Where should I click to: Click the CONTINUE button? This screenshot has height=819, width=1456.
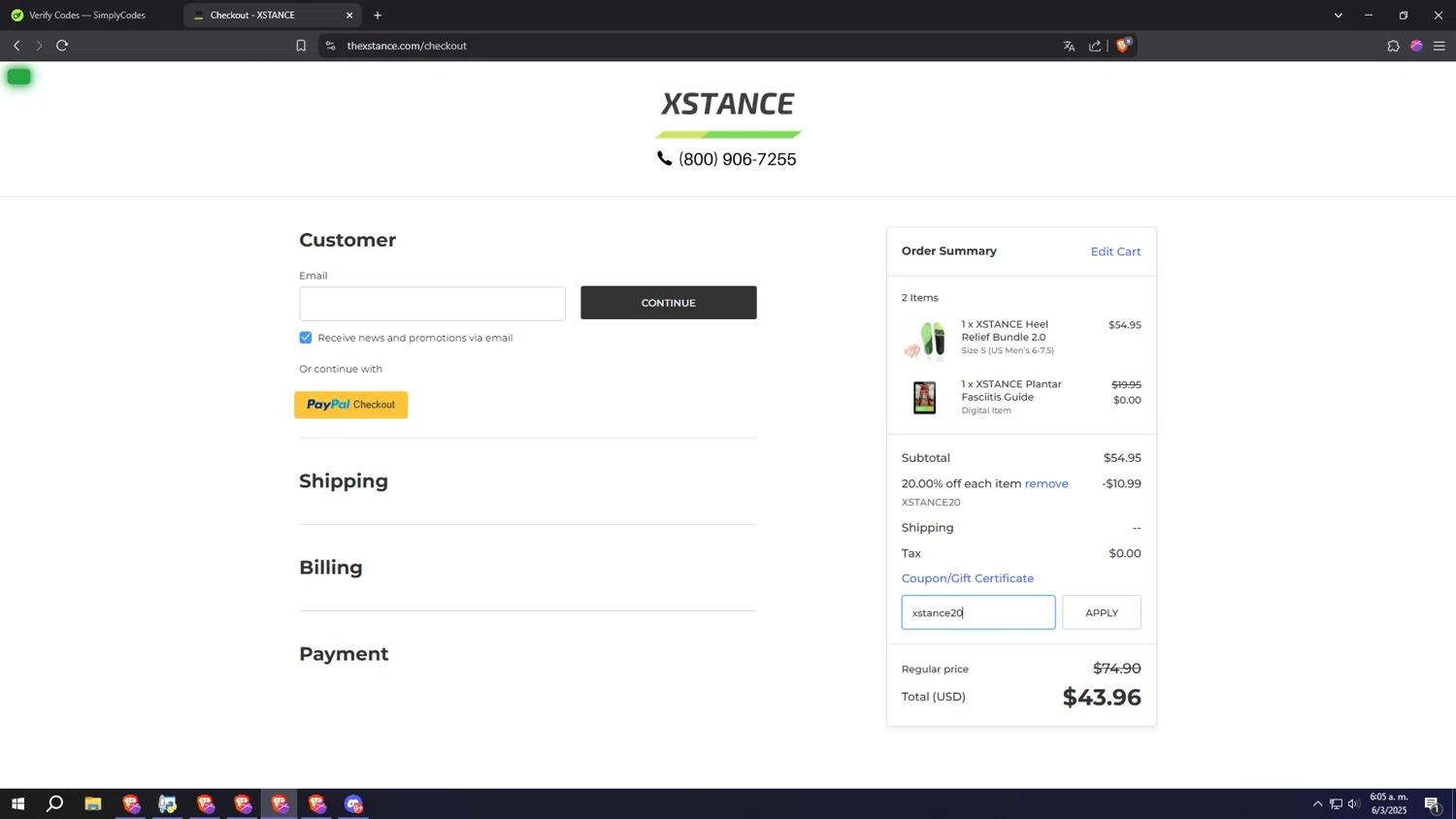pyautogui.click(x=669, y=303)
